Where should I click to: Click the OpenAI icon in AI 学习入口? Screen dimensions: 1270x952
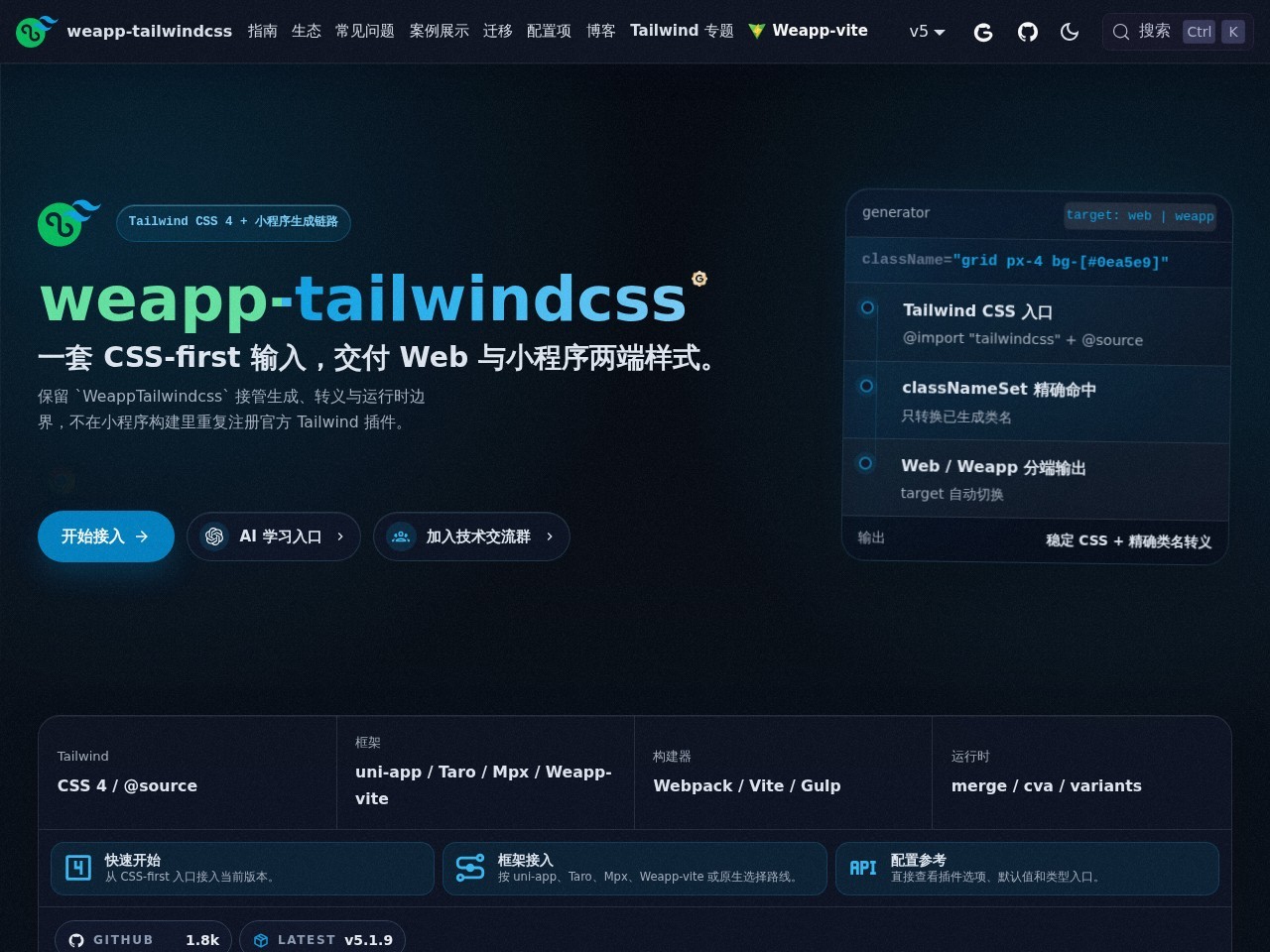coord(214,536)
